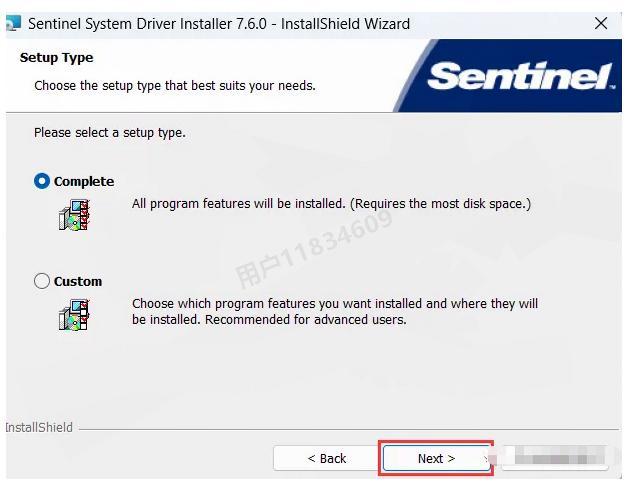
Task: Click the 'Recommended for advanced users' description
Action: (x=306, y=319)
